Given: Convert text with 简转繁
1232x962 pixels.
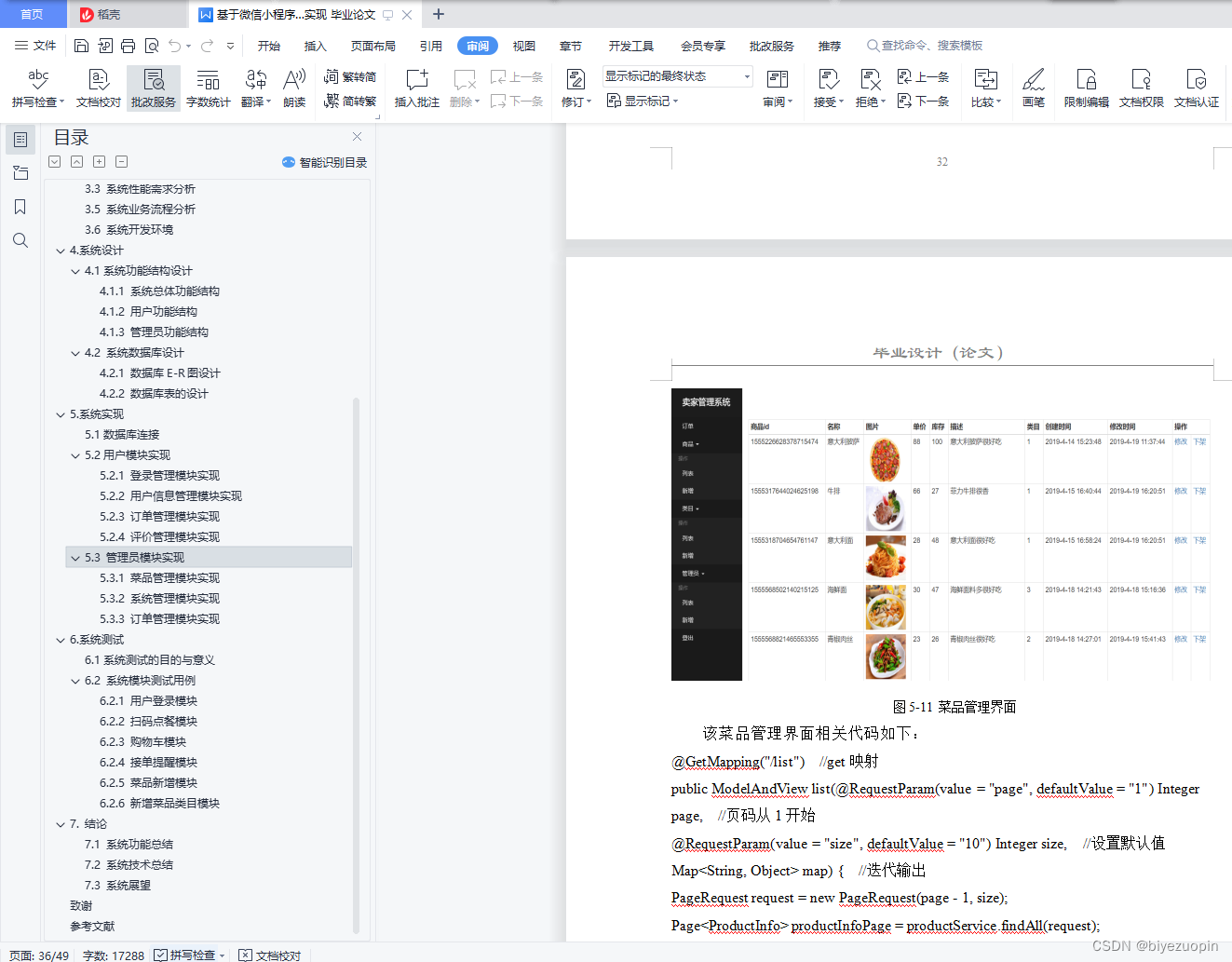Looking at the screenshot, I should [350, 101].
